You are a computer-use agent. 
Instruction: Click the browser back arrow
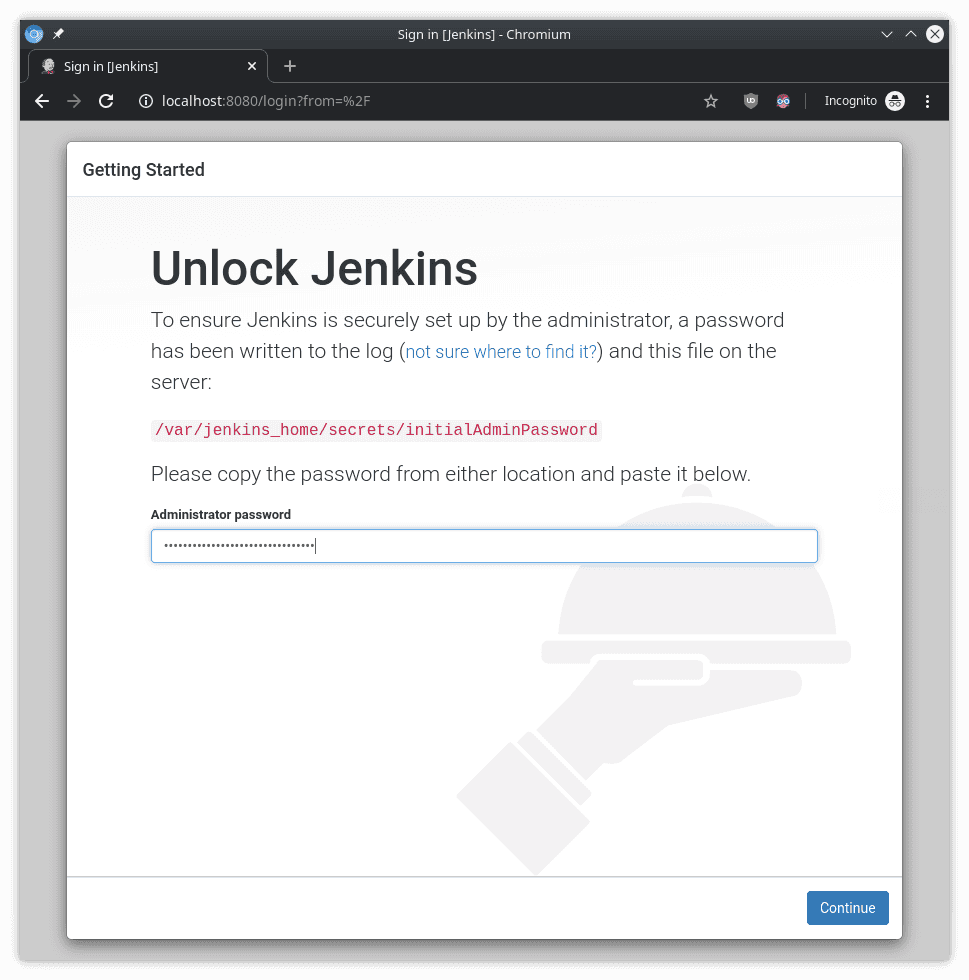[42, 101]
